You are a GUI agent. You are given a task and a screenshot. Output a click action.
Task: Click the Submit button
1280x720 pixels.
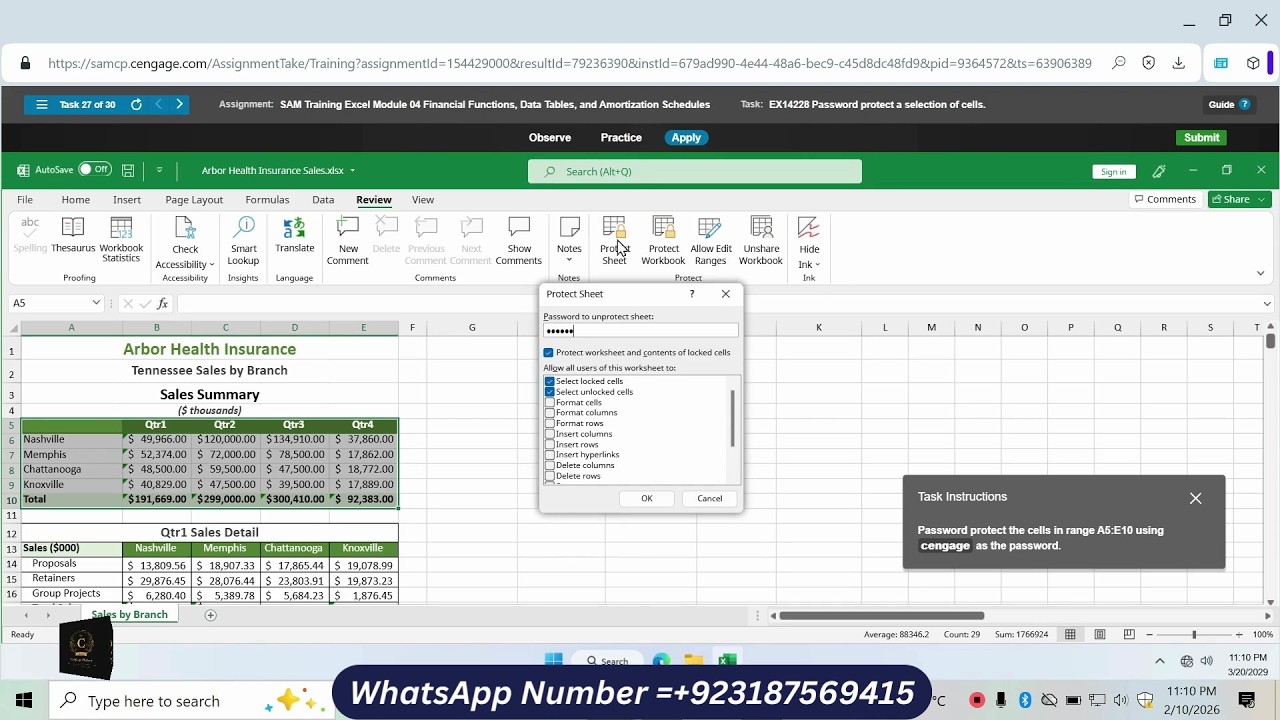coord(1202,137)
